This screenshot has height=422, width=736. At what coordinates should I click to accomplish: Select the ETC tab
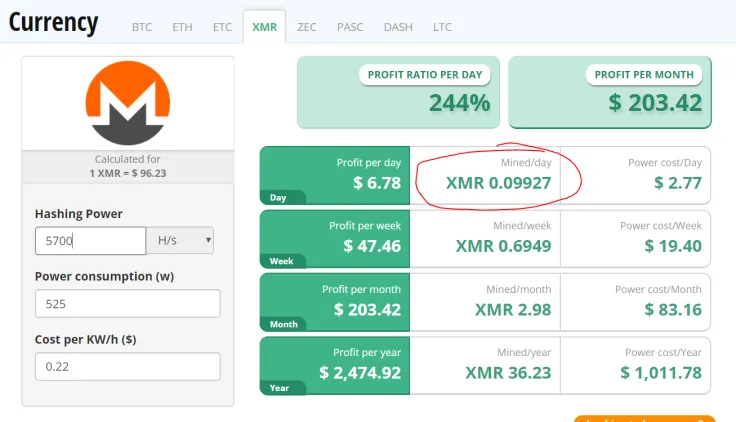tap(222, 27)
